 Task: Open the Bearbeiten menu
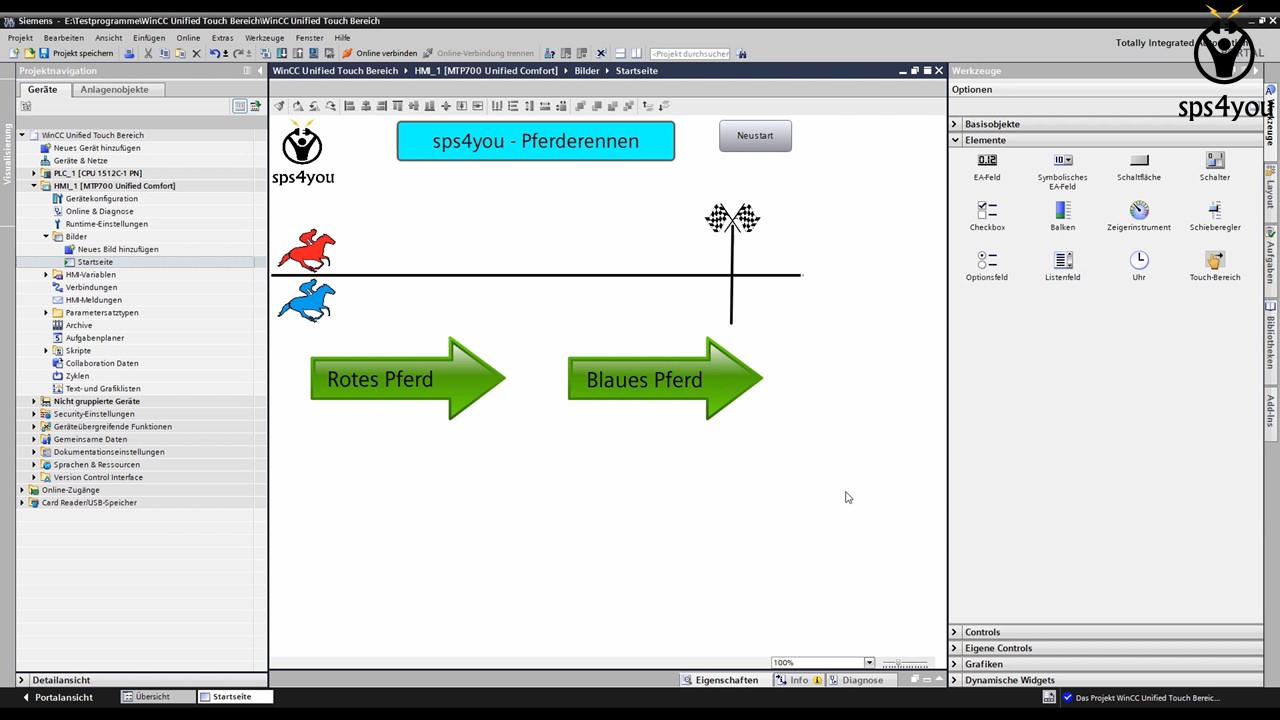click(x=64, y=38)
